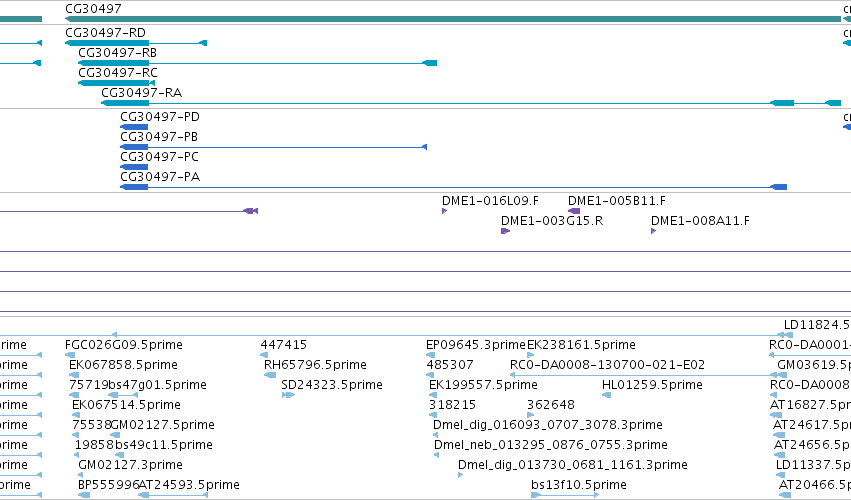The image size is (851, 500).
Task: Select the DME1-008A11.F marker arrow
Action: 653,231
